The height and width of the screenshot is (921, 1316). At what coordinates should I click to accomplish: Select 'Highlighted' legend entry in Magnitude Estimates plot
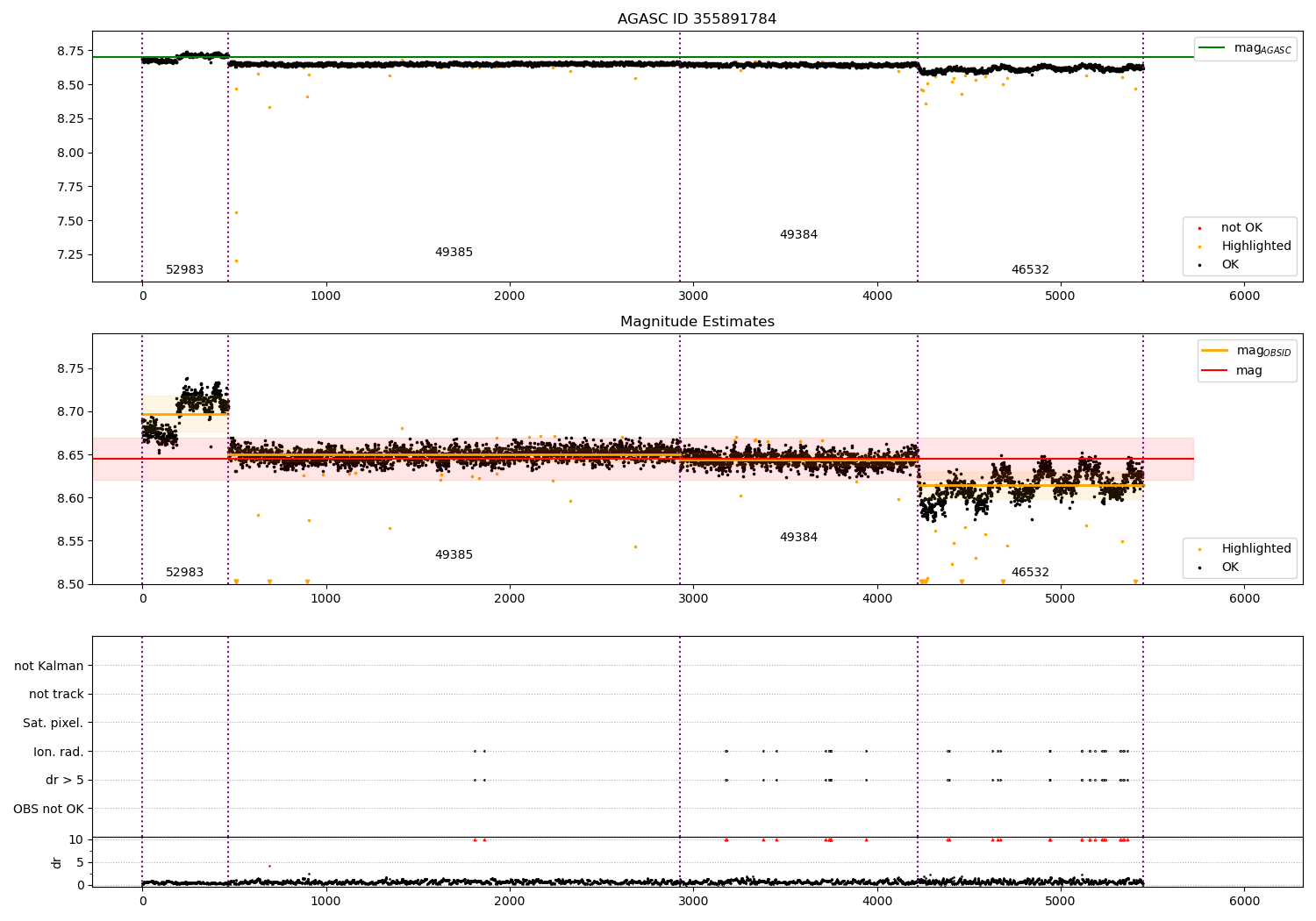(x=1256, y=549)
